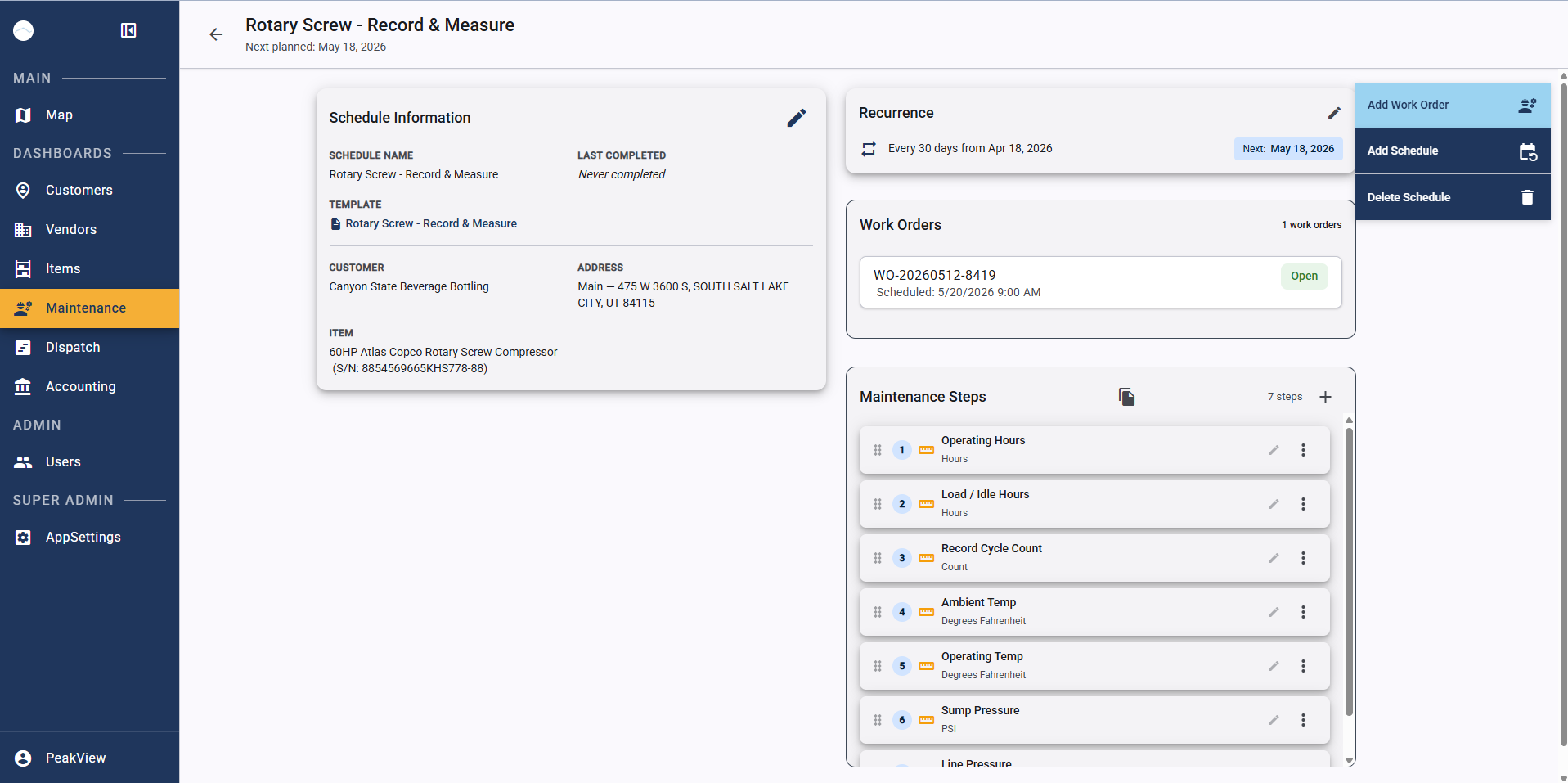Edit the Operating Hours step pencil
The width and height of the screenshot is (1568, 783).
click(1274, 450)
